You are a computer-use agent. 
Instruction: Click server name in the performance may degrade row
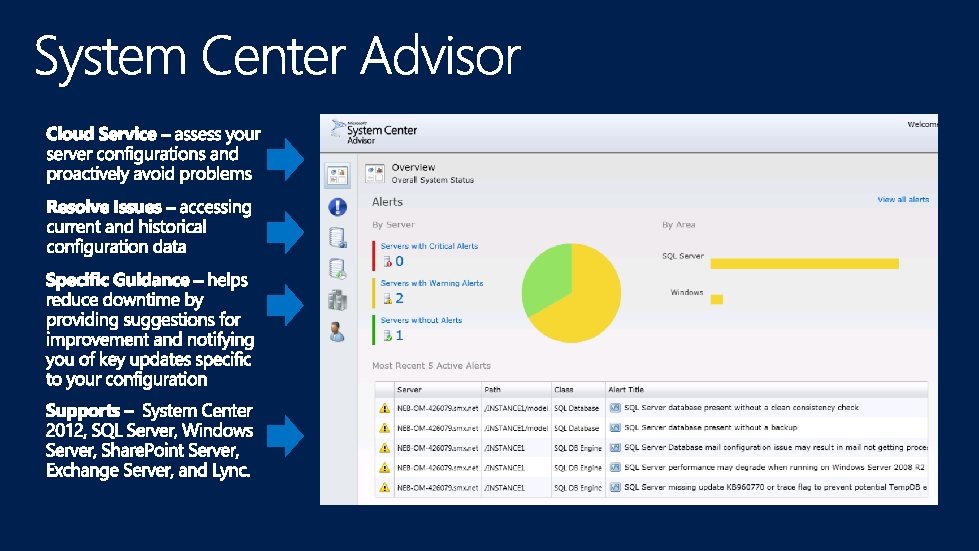[438, 467]
